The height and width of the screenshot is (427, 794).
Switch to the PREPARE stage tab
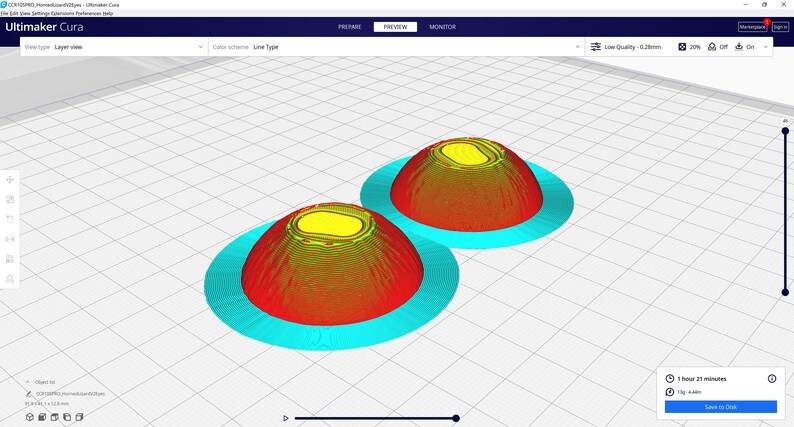[350, 27]
